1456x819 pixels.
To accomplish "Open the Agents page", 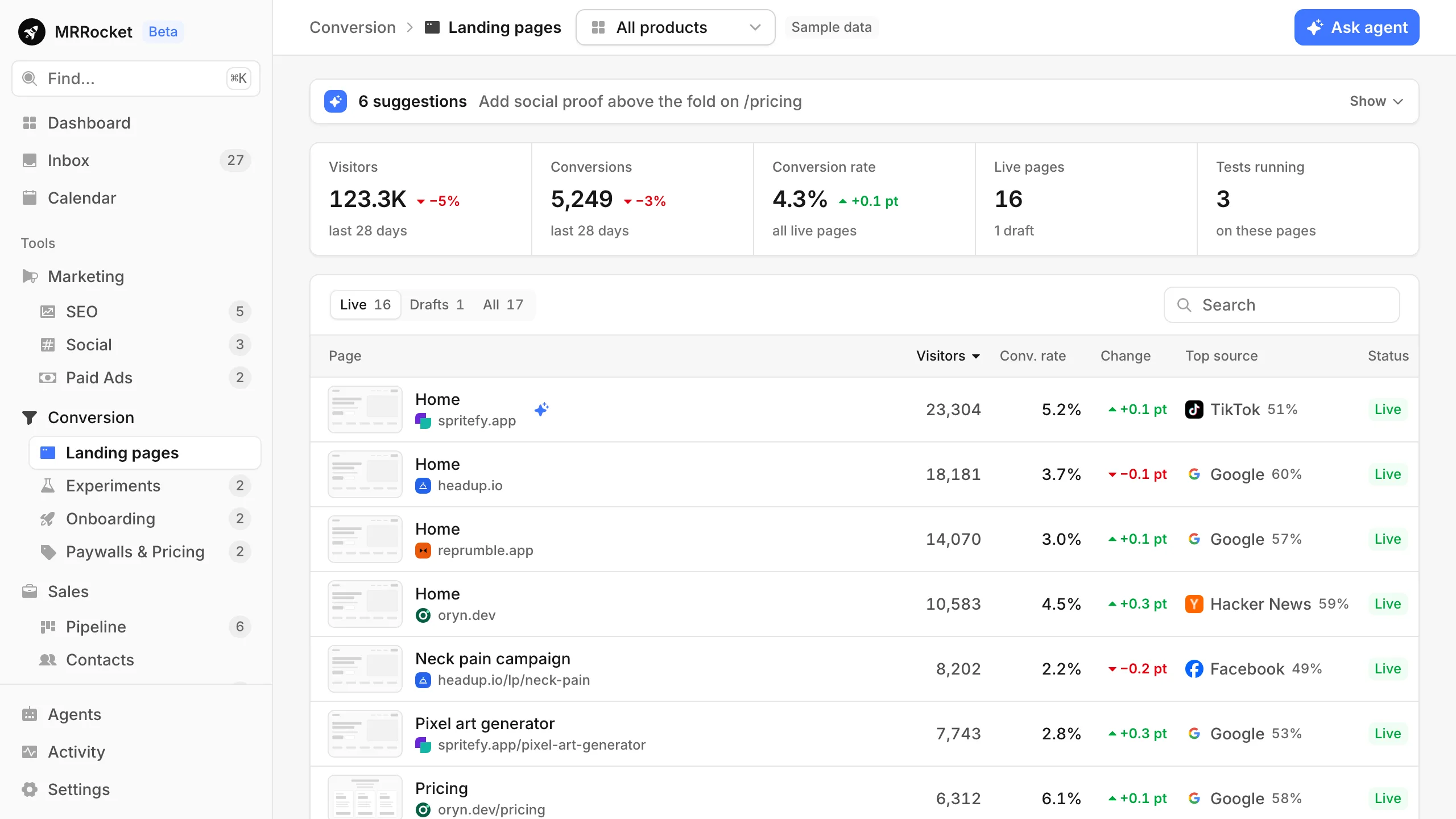I will point(136,714).
